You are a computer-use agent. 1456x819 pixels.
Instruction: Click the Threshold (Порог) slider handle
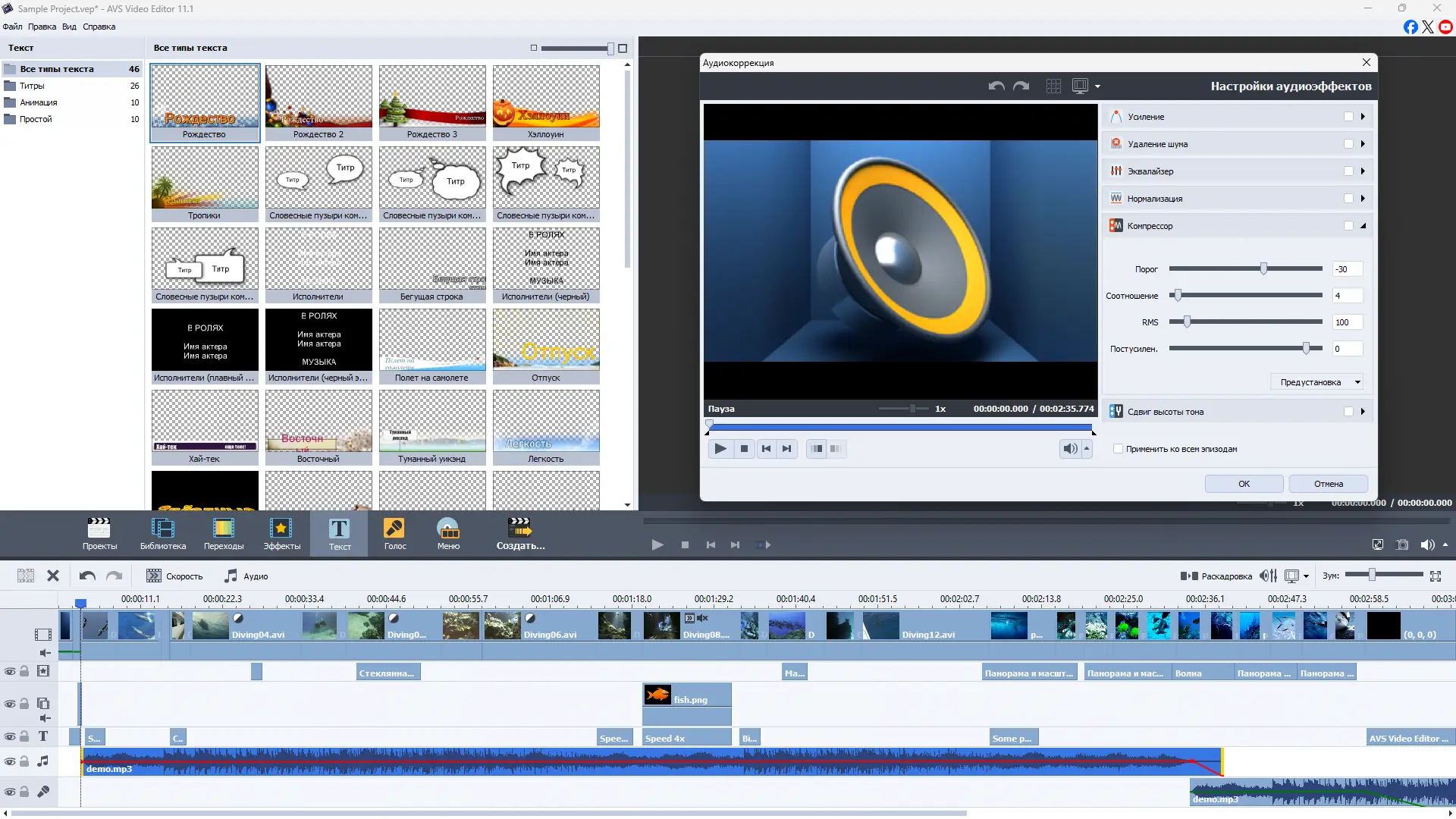[1263, 268]
